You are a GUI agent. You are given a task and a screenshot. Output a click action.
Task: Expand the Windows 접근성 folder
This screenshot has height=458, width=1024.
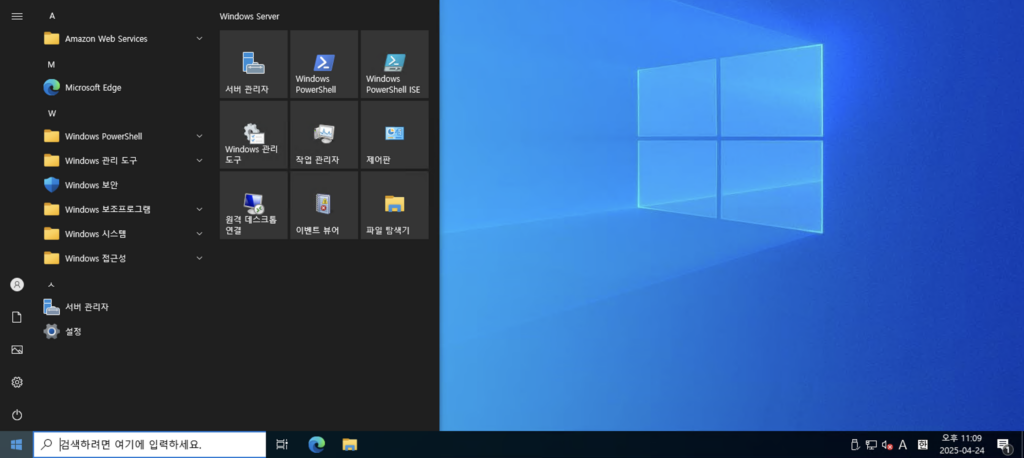pyautogui.click(x=124, y=258)
